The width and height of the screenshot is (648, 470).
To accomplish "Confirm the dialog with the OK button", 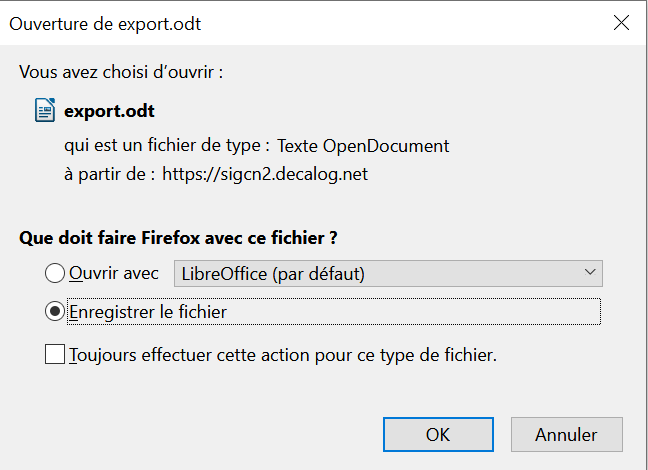I will point(438,434).
